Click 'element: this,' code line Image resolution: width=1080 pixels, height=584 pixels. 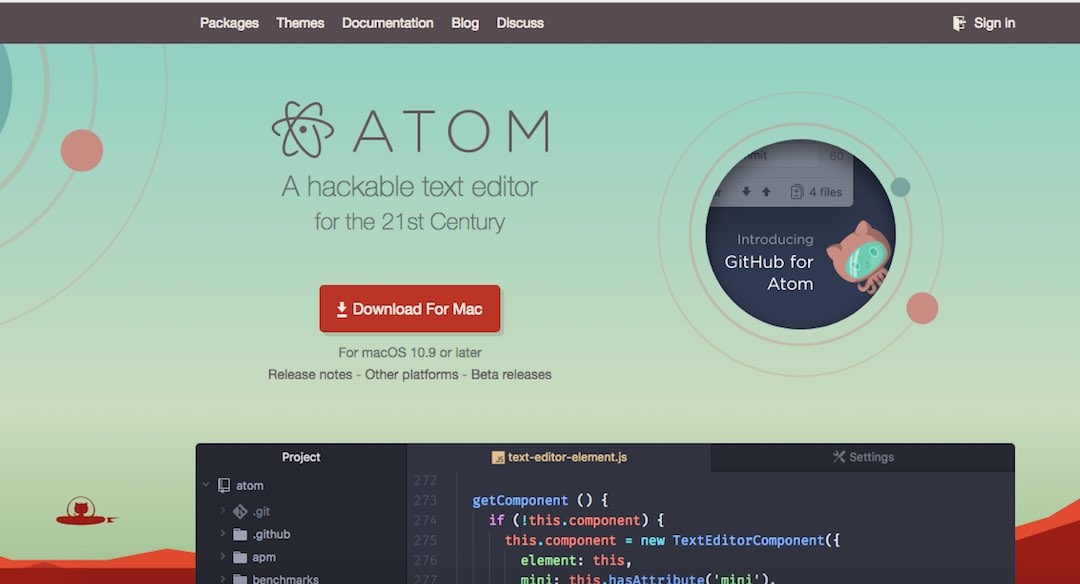tap(576, 561)
